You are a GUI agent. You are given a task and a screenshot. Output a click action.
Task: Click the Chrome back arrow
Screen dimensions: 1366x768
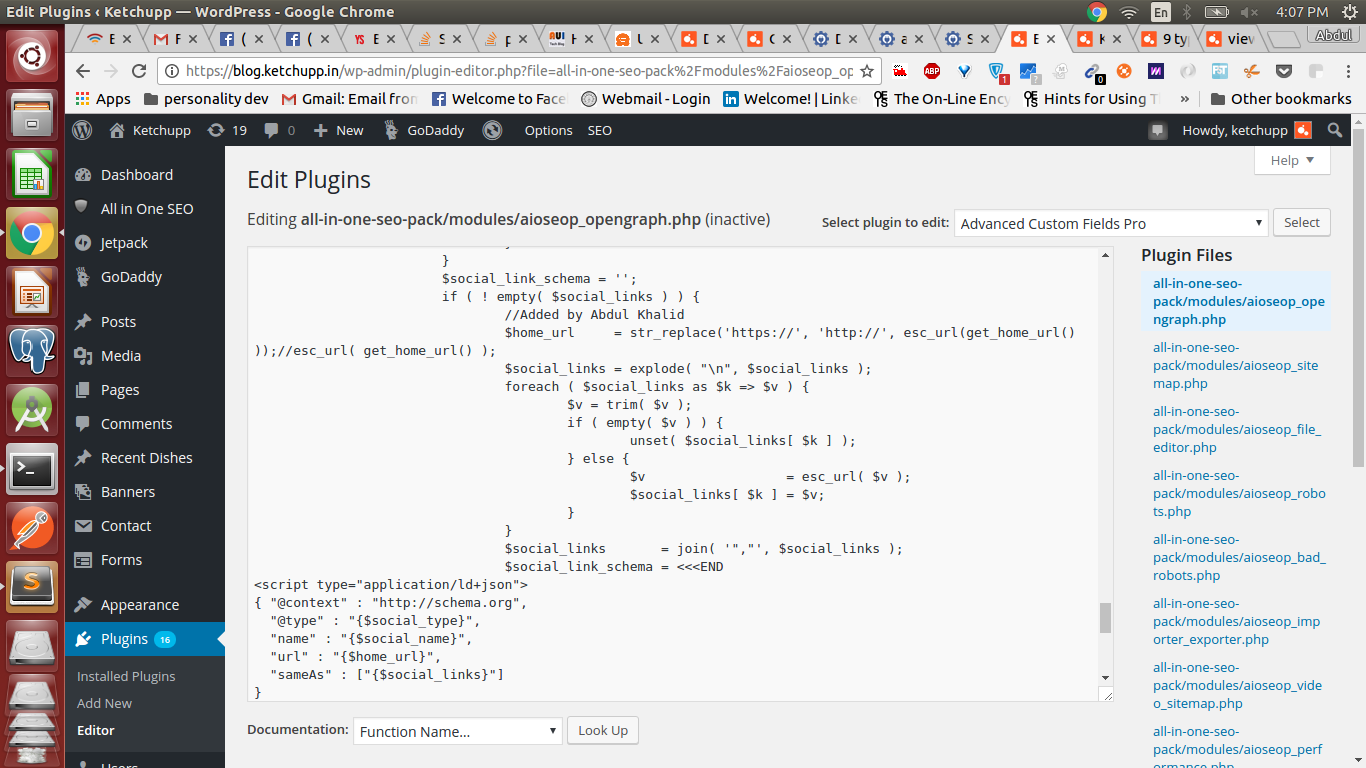coord(83,71)
